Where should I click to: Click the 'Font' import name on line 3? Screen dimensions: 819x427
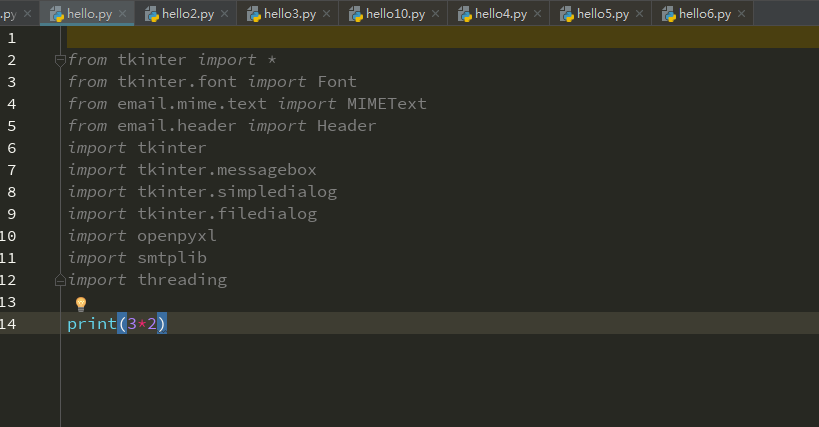coord(337,82)
